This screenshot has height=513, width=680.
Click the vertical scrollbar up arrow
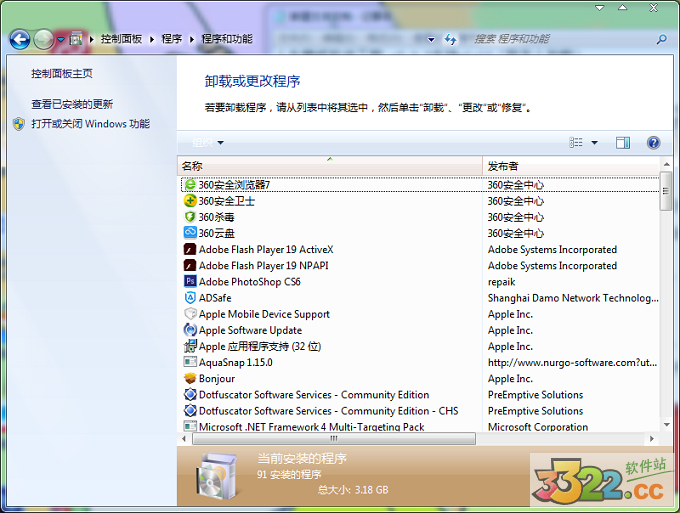point(666,164)
